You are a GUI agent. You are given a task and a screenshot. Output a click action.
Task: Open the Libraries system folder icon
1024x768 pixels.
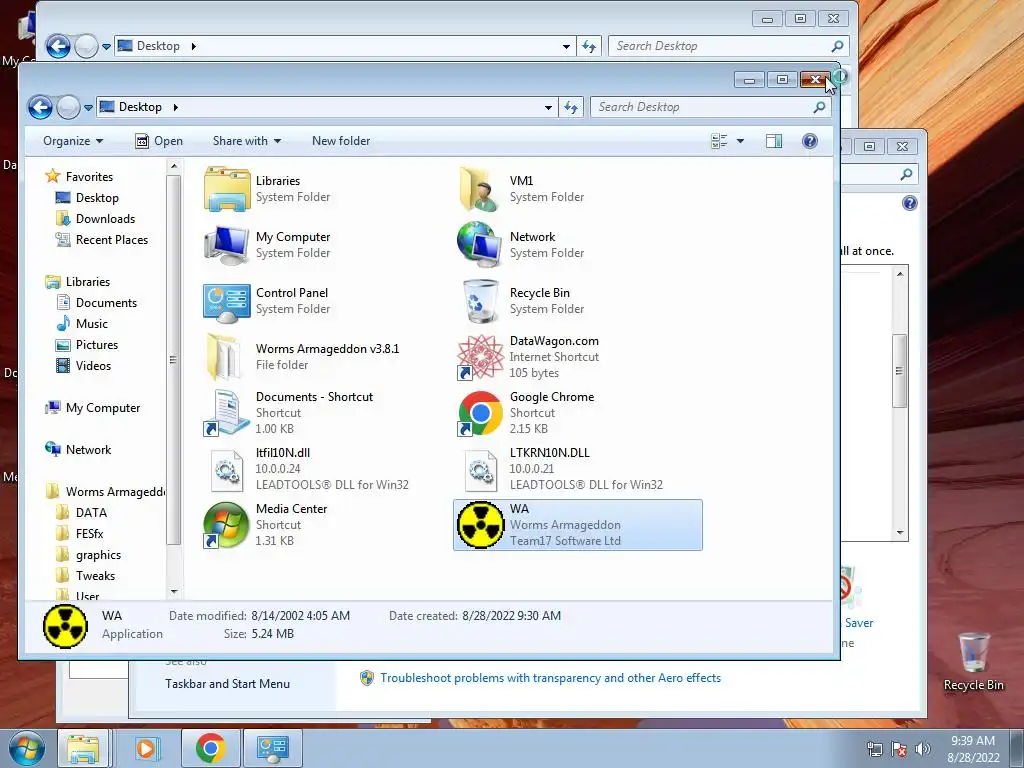click(227, 189)
